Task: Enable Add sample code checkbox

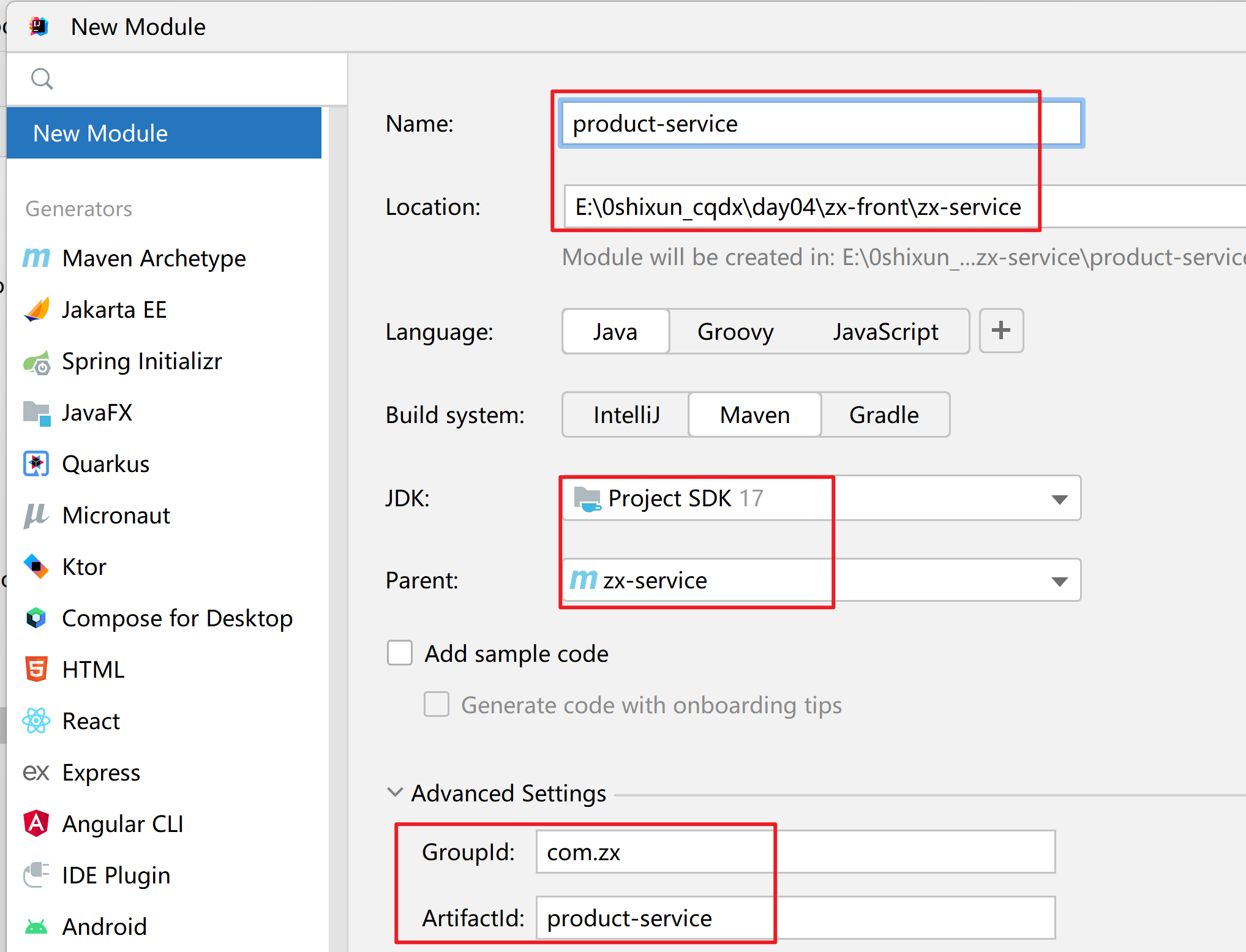Action: click(x=400, y=653)
